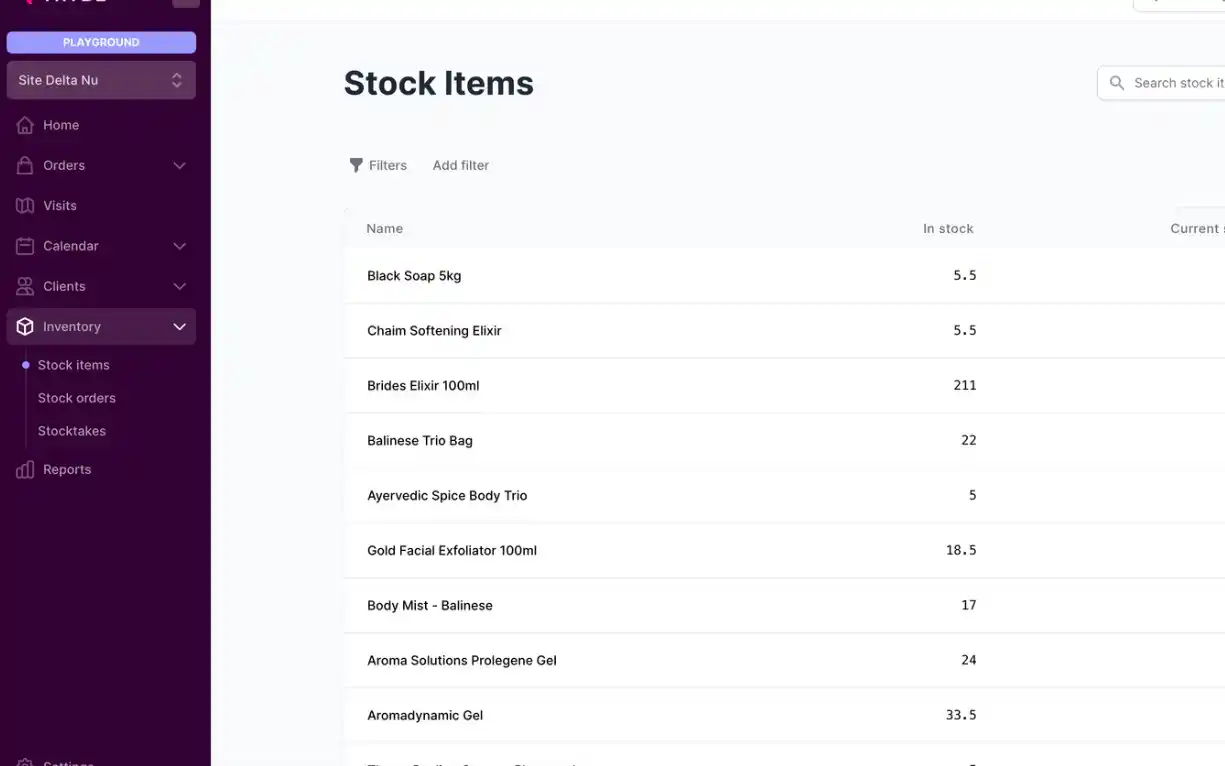Open the Site Delta Nu selector

coord(101,80)
